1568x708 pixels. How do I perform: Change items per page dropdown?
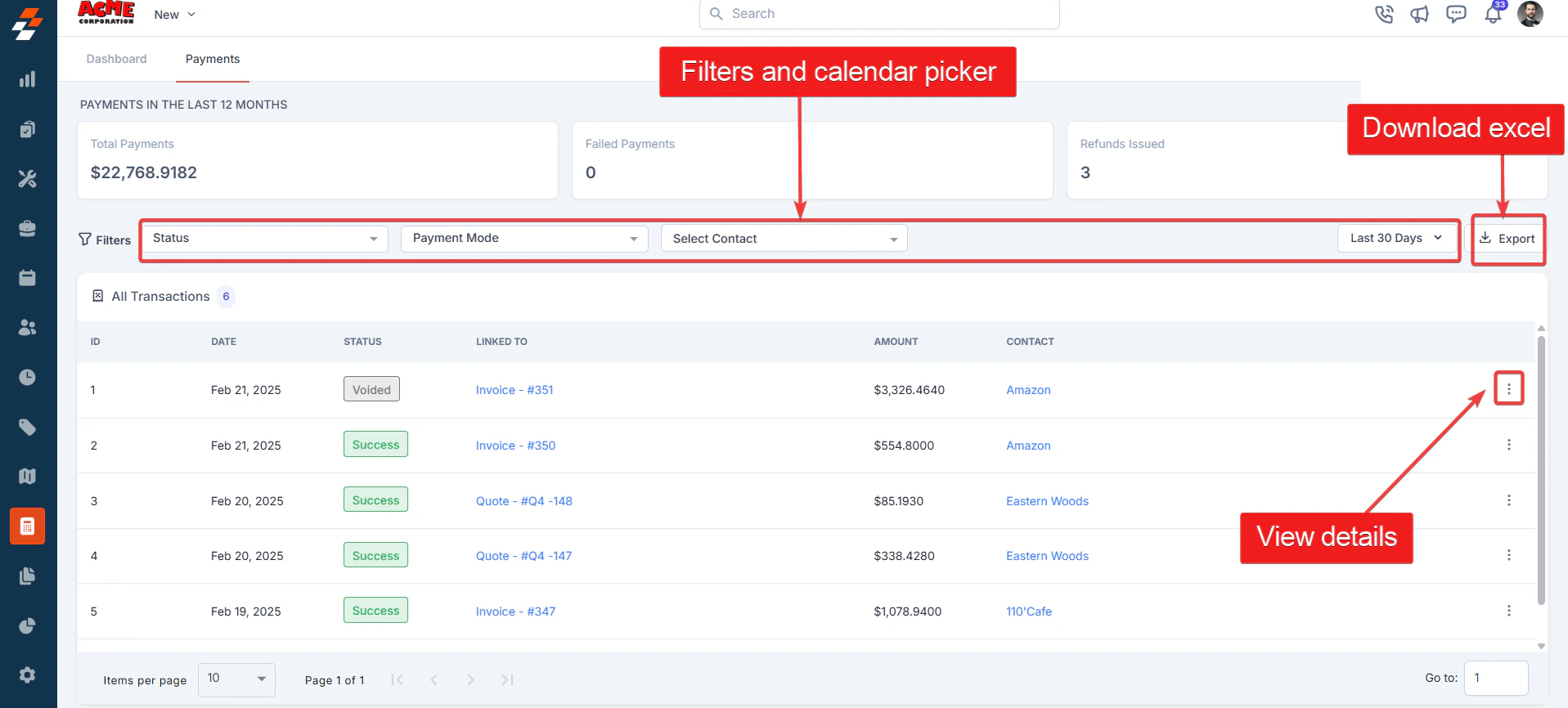coord(236,679)
